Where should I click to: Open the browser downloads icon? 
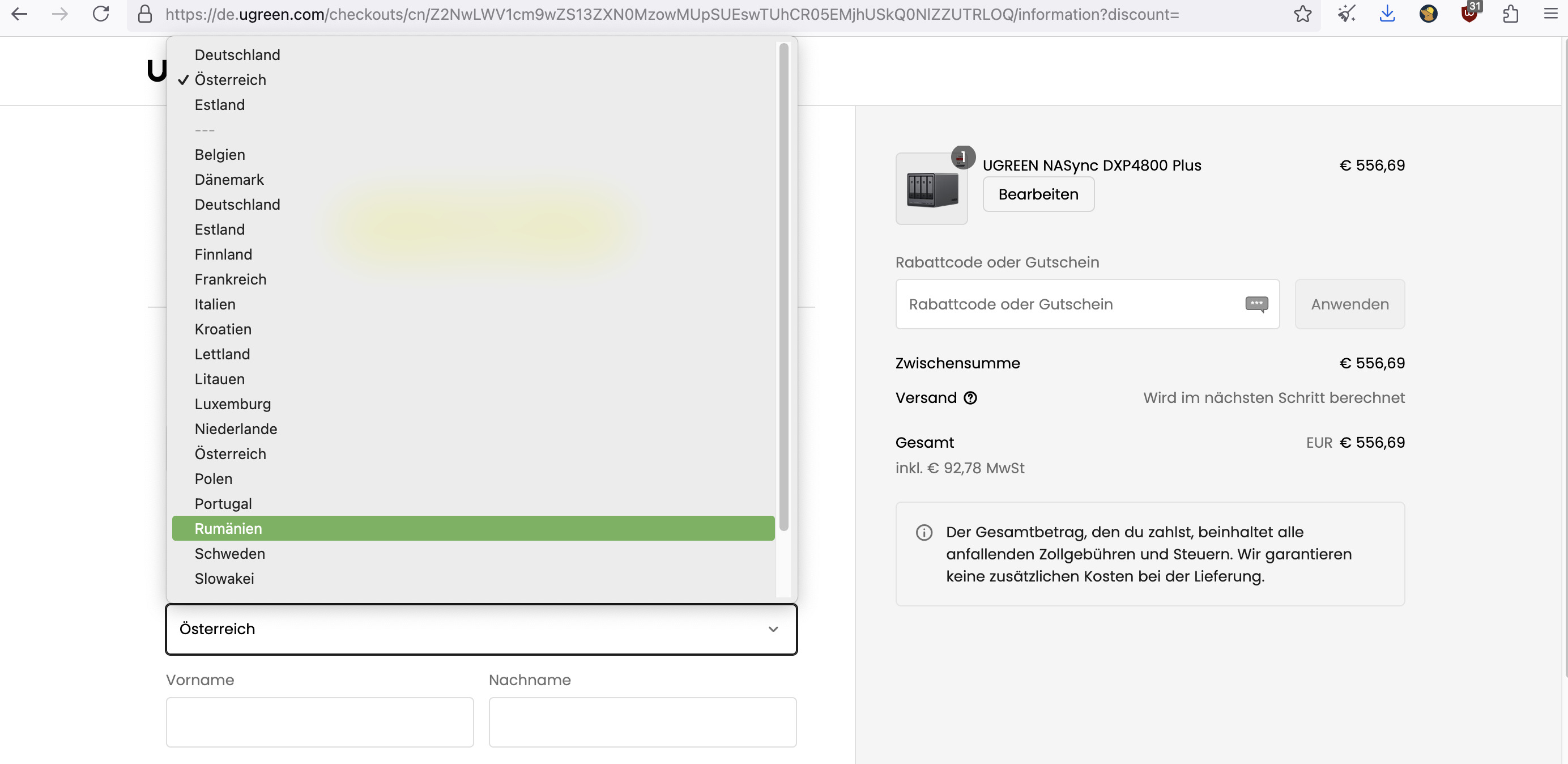point(1387,14)
